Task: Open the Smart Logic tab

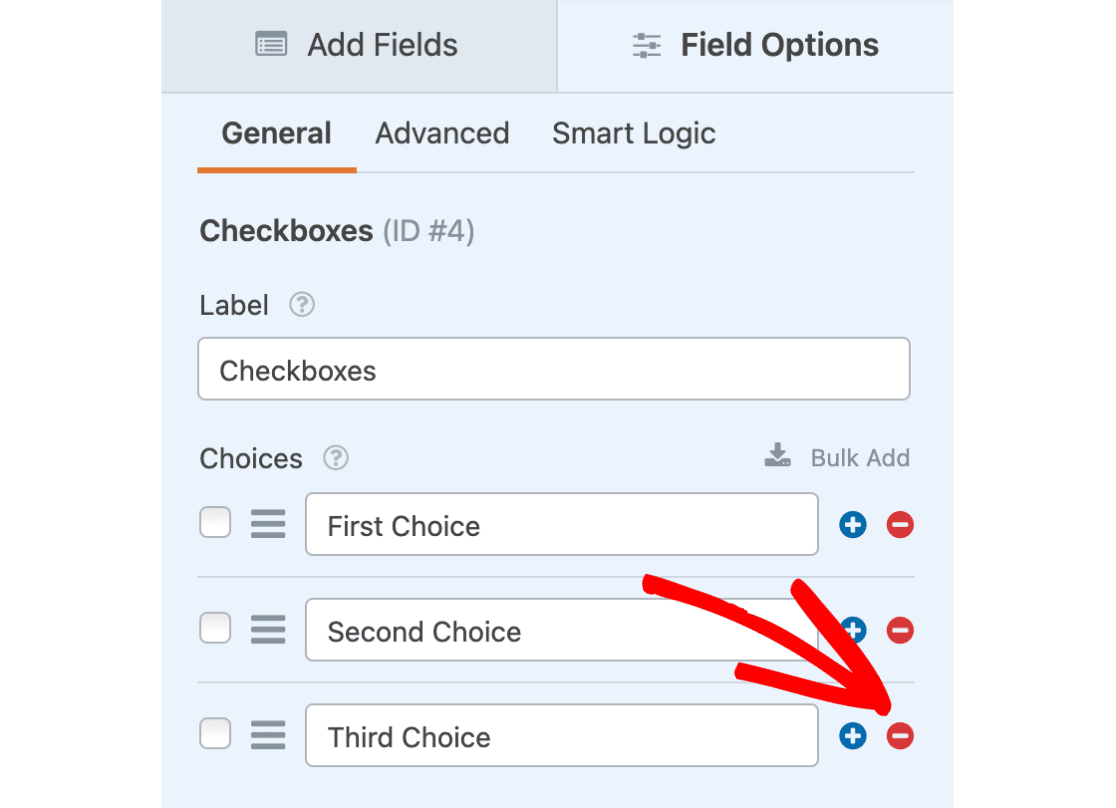Action: click(x=633, y=132)
